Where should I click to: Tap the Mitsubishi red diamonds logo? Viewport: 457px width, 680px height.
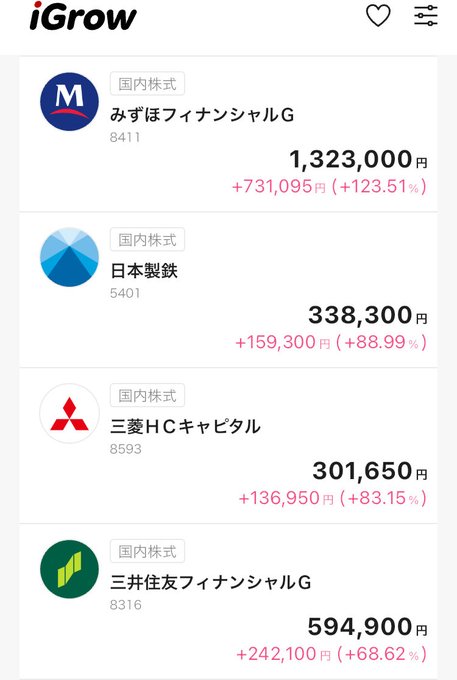[69, 413]
